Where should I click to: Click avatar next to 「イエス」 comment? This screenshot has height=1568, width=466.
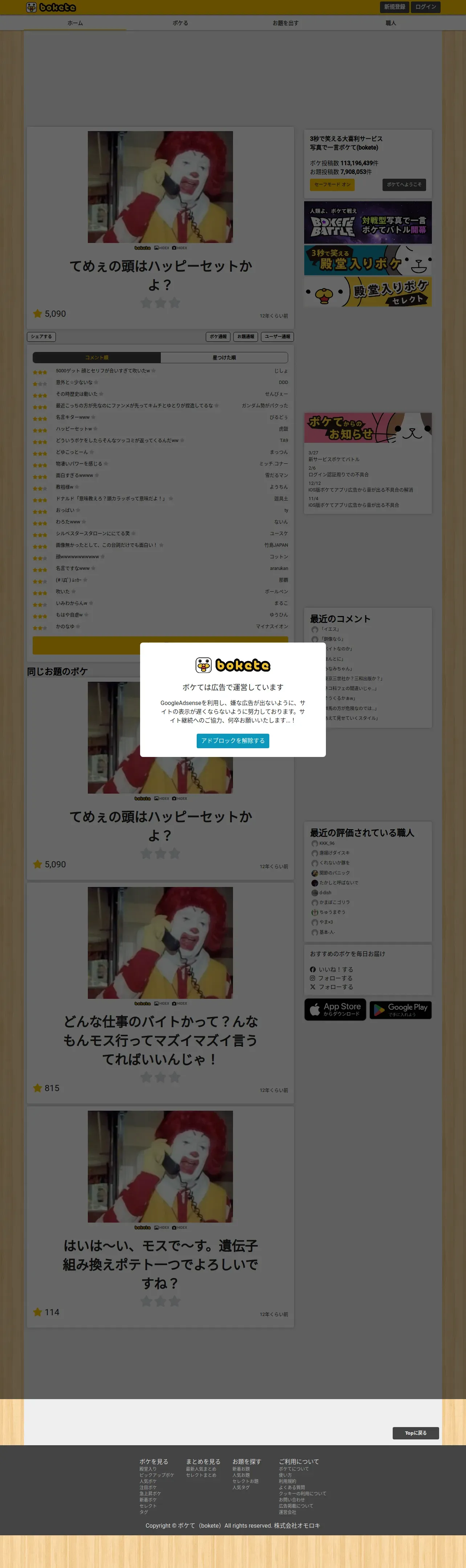(315, 629)
